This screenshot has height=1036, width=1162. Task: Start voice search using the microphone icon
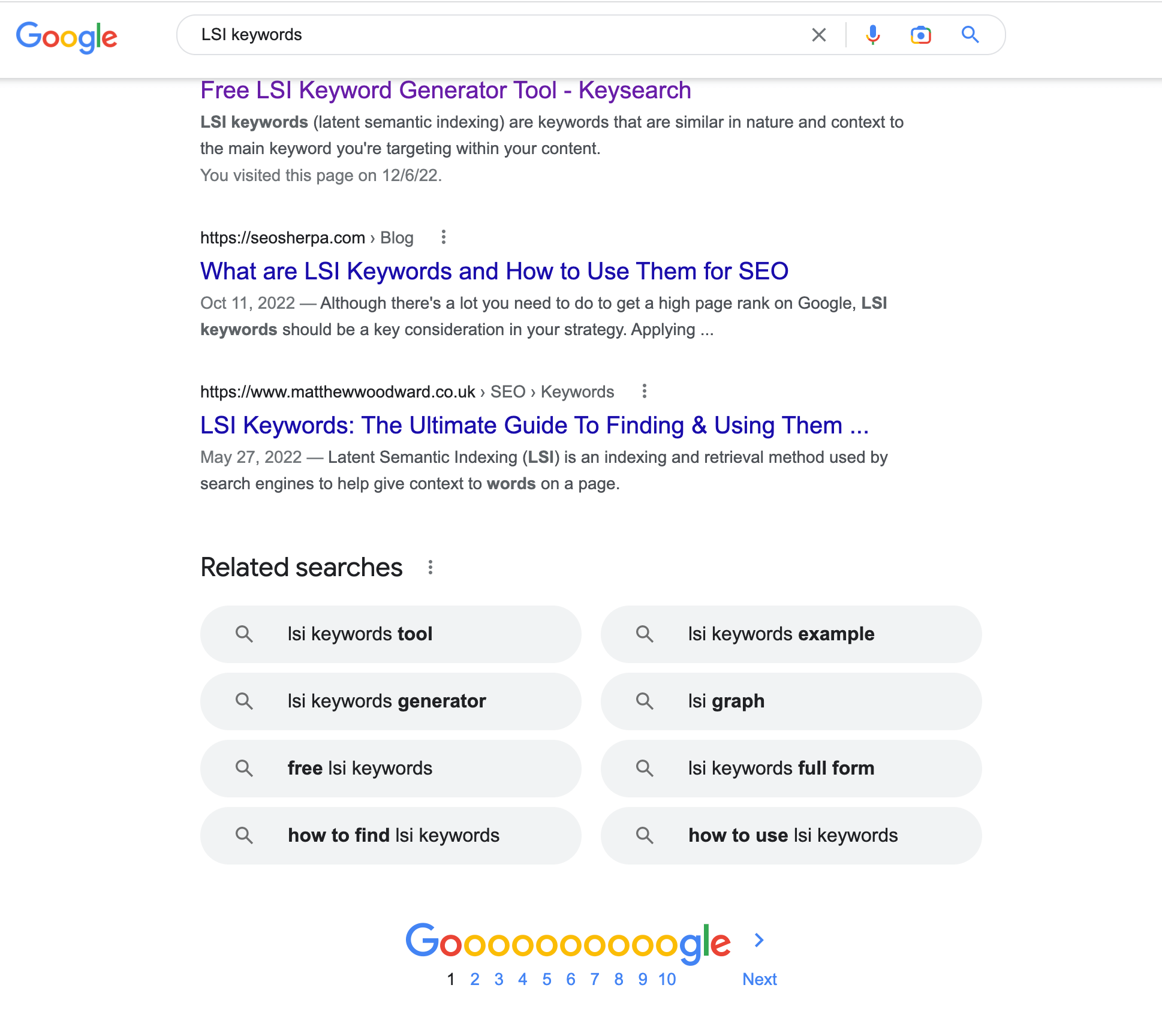tap(873, 35)
